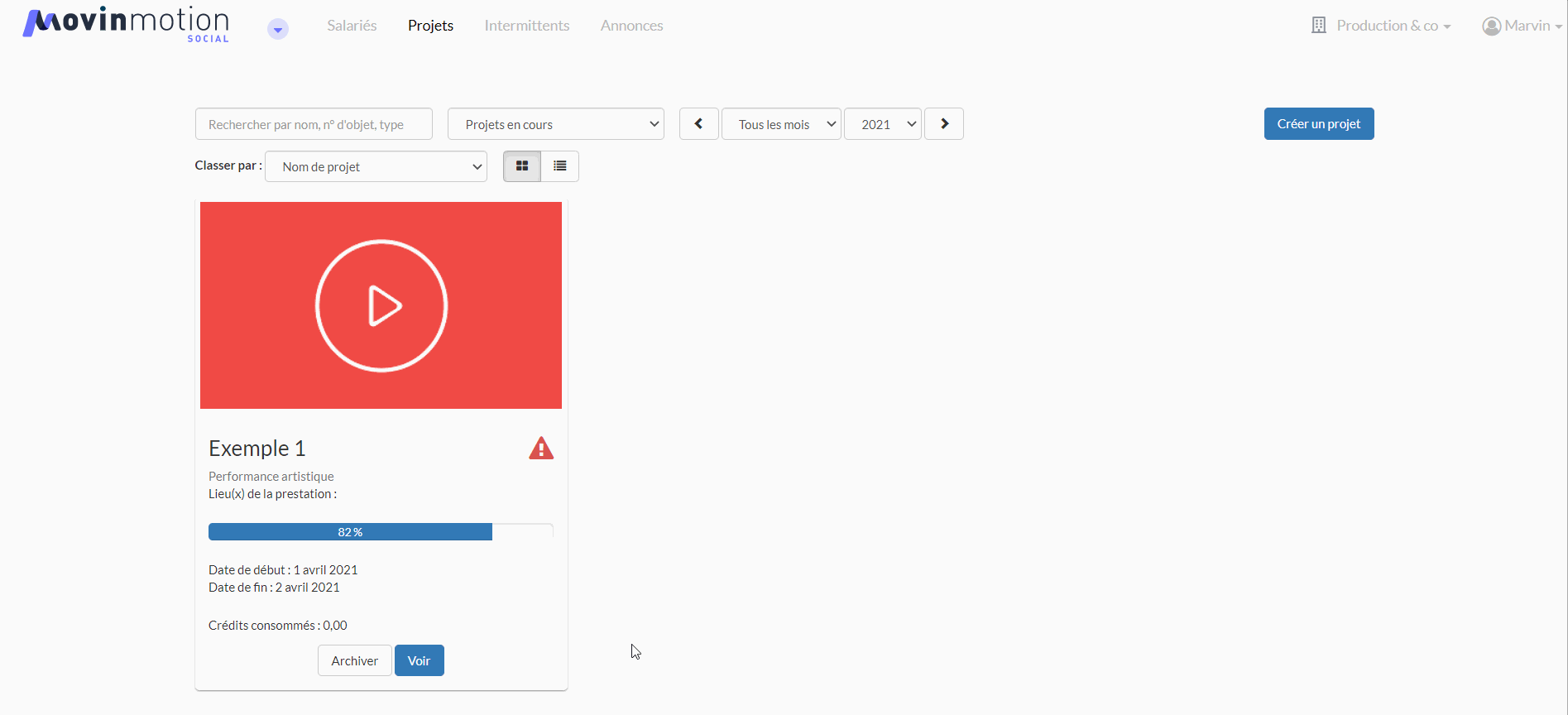Click Voir to view Exemple 1
Image resolution: width=1568 pixels, height=715 pixels.
pos(420,660)
